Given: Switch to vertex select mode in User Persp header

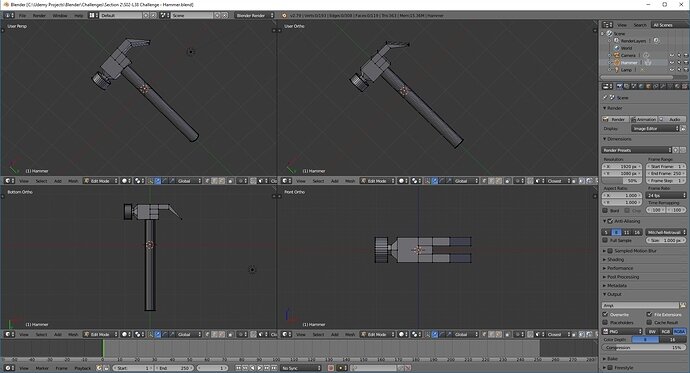Looking at the screenshot, I should tap(207, 181).
